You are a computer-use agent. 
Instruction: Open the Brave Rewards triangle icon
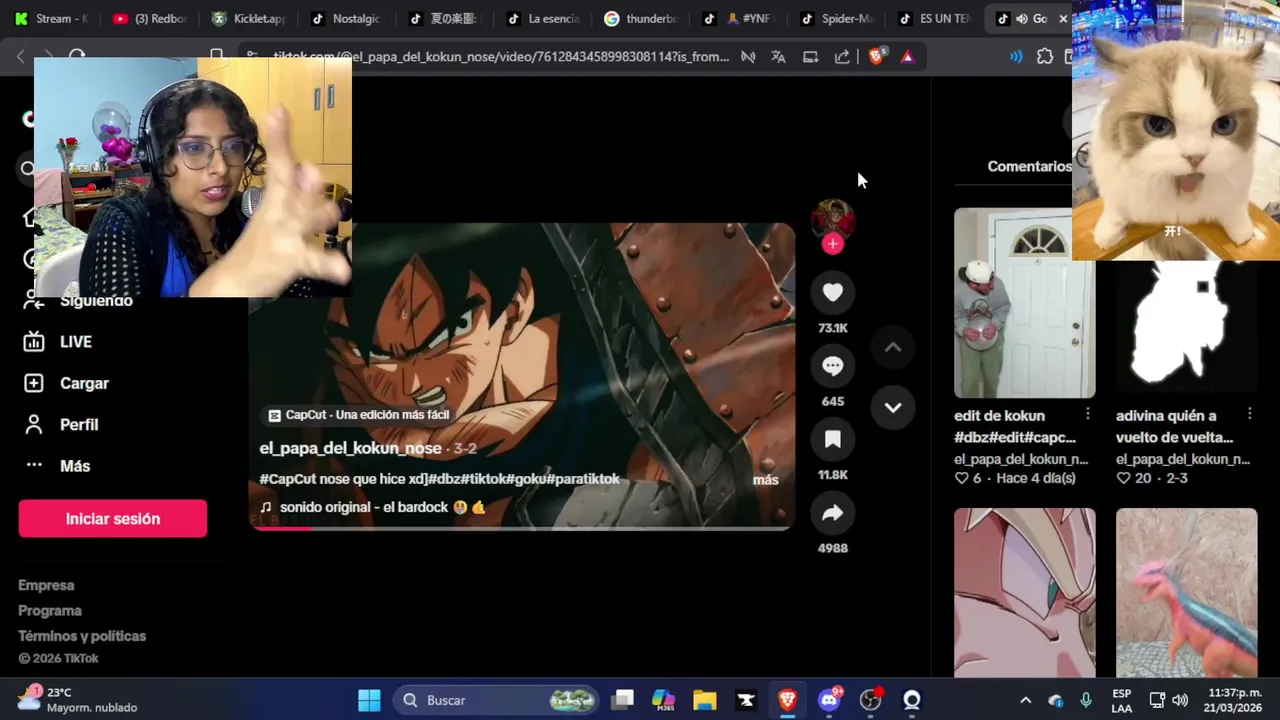coord(907,57)
